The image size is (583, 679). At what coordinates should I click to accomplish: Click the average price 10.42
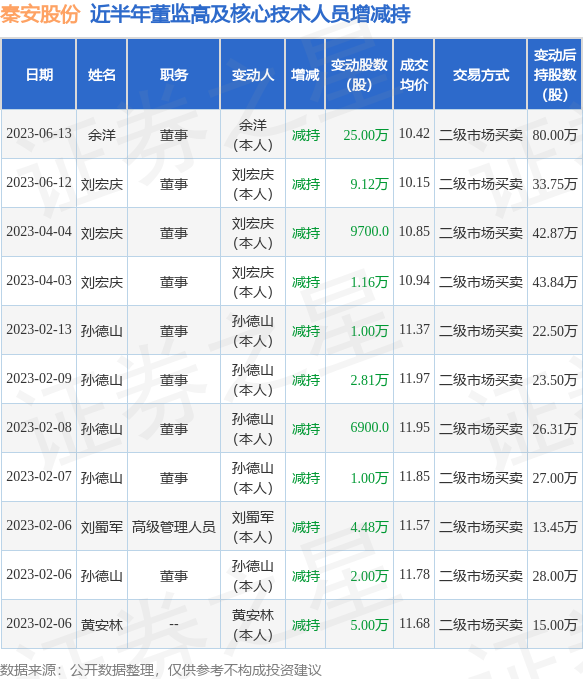(x=414, y=134)
